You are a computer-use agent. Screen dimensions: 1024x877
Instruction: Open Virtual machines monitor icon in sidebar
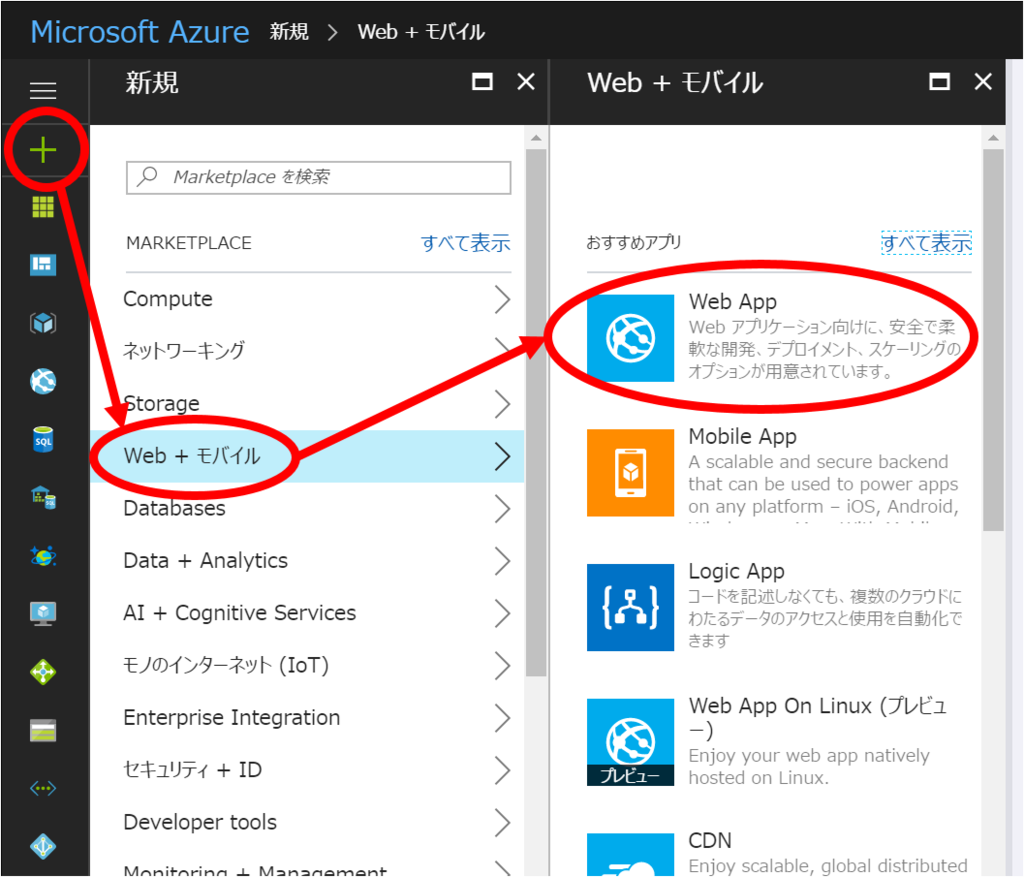43,614
